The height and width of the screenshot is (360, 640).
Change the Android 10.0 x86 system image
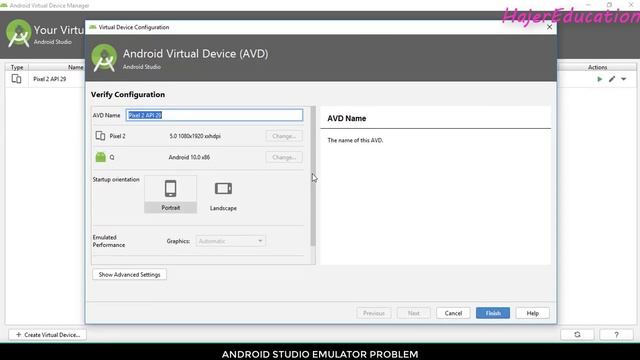(x=284, y=157)
